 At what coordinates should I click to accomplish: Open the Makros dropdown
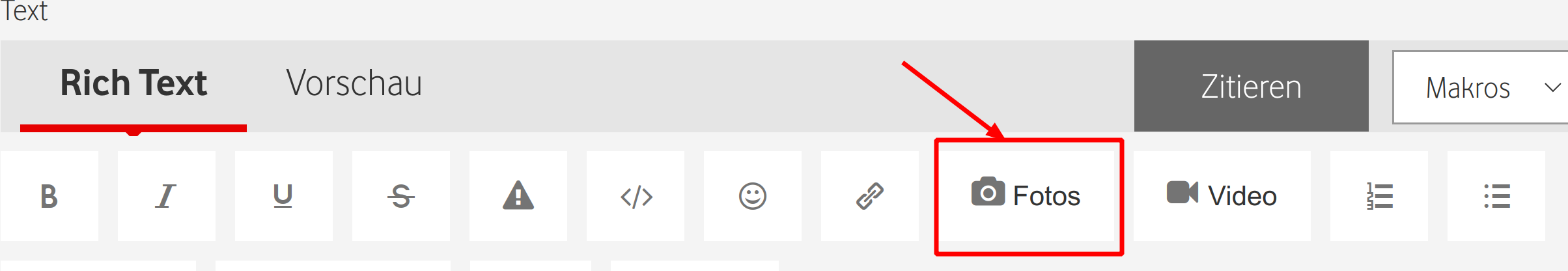1480,87
